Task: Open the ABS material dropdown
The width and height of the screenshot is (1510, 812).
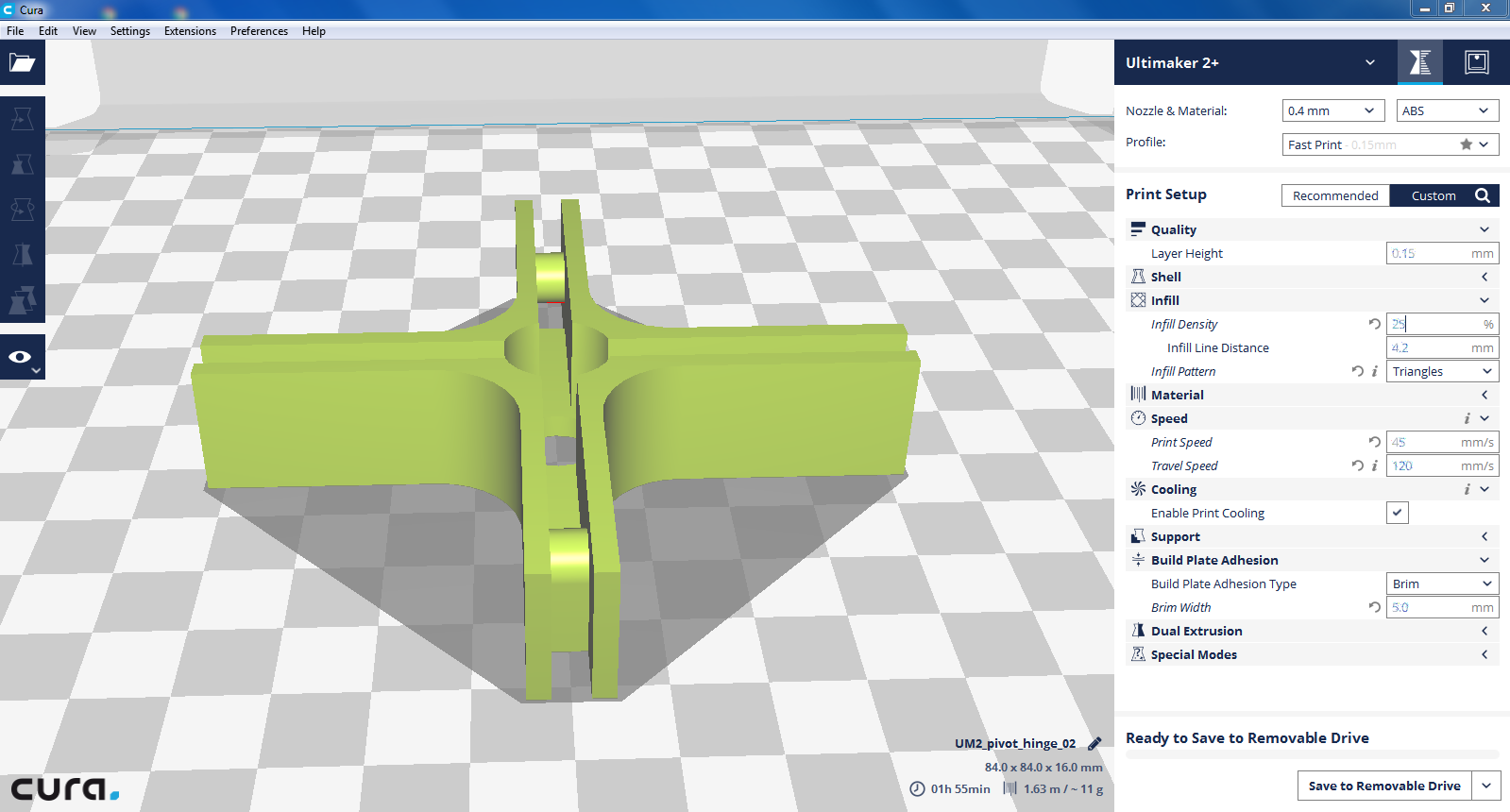Action: pos(1448,110)
